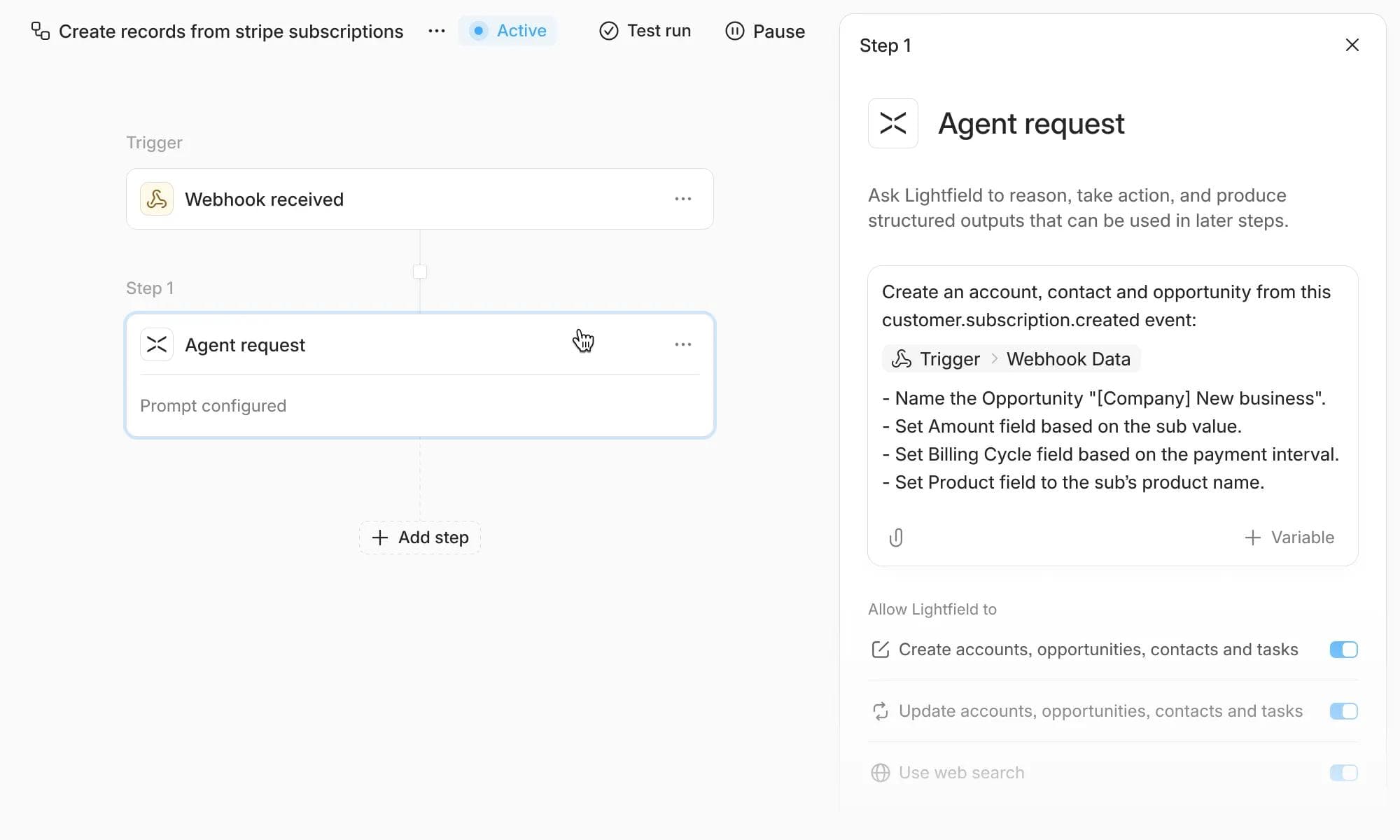Disable Update accounts, opportunities permission
The width and height of the screenshot is (1400, 840).
pos(1343,711)
